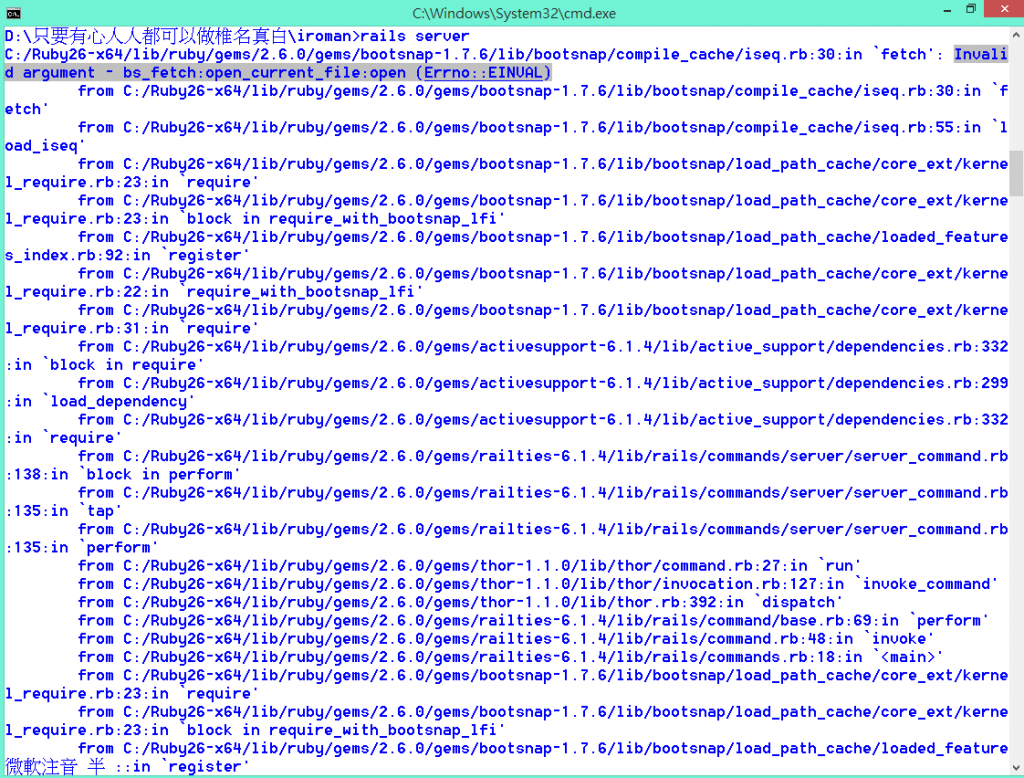Click the scrollbar up arrow
This screenshot has height=778, width=1024.
pos(1016,35)
